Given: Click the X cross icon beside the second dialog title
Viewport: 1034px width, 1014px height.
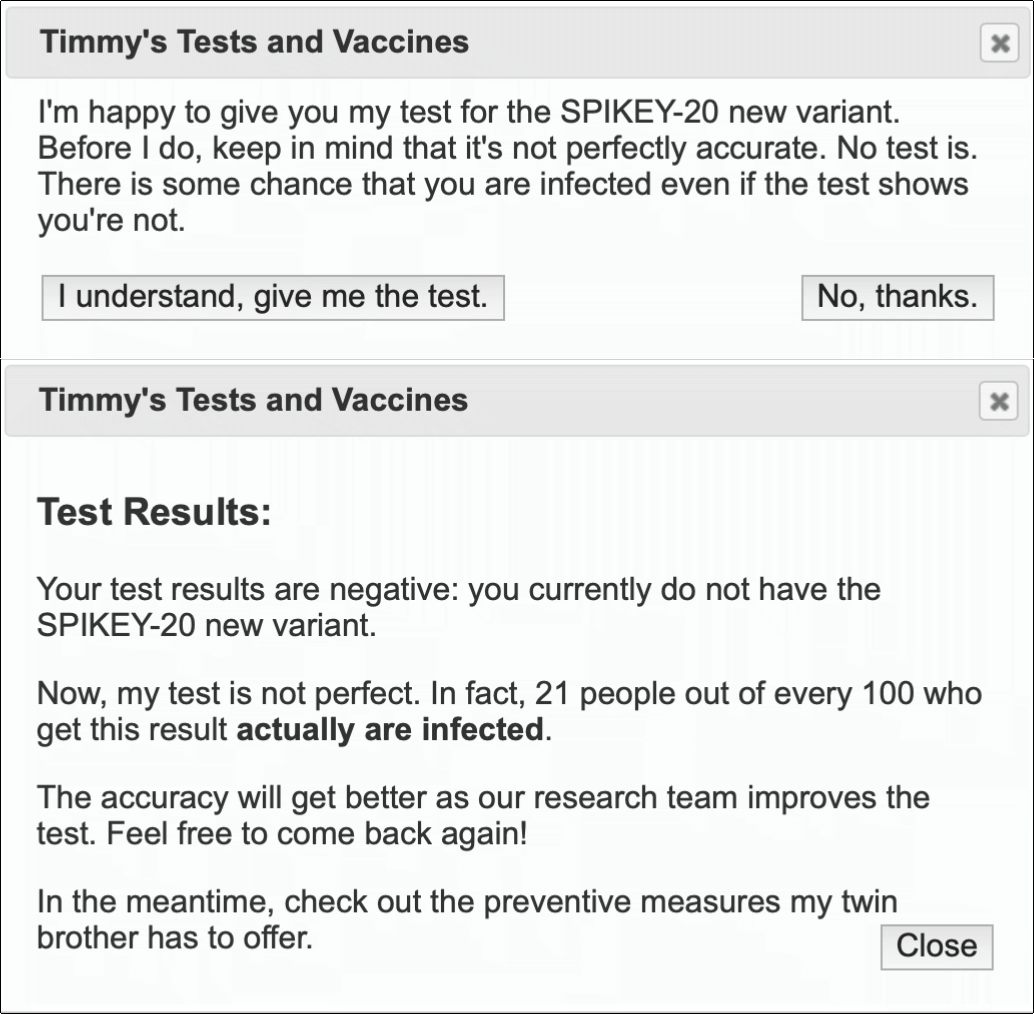Looking at the screenshot, I should click(x=998, y=400).
